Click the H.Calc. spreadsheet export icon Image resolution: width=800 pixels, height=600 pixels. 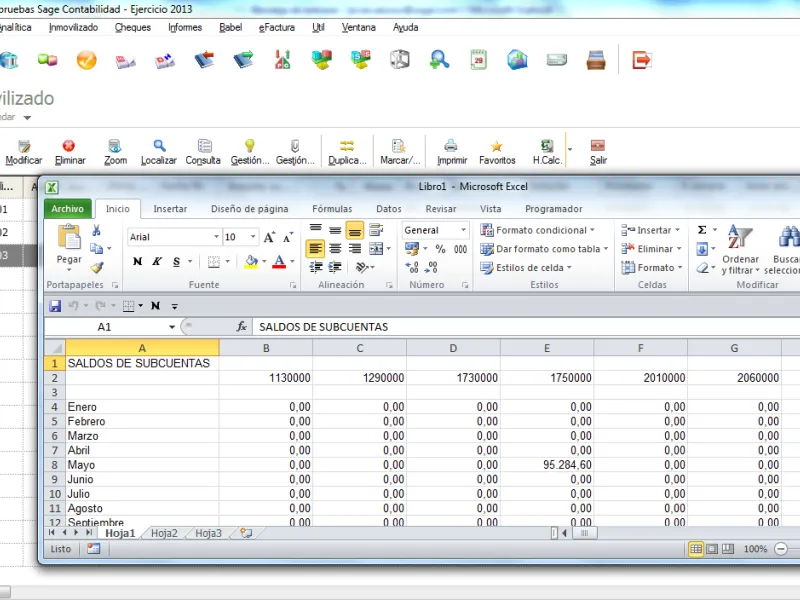(547, 152)
